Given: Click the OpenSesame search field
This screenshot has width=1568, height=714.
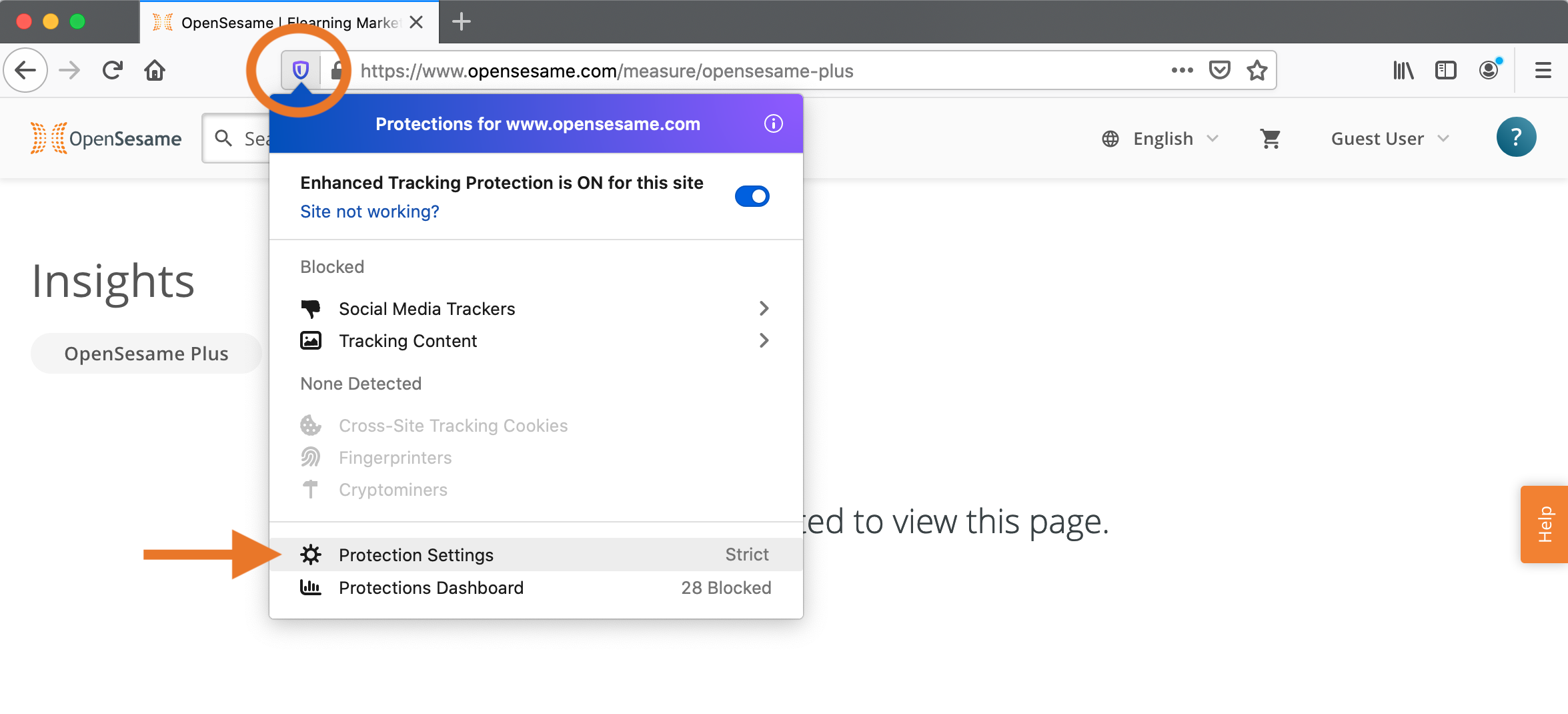Looking at the screenshot, I should (x=237, y=138).
